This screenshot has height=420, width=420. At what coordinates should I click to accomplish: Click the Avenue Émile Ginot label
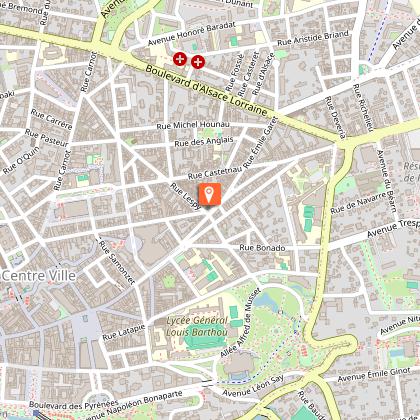click(x=374, y=375)
